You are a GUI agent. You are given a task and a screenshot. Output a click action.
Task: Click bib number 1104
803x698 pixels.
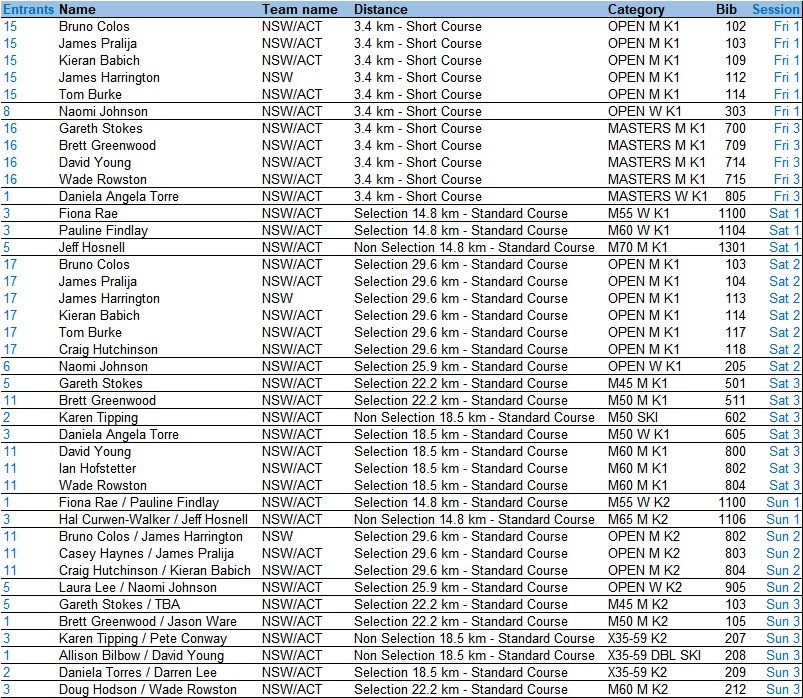coord(732,230)
